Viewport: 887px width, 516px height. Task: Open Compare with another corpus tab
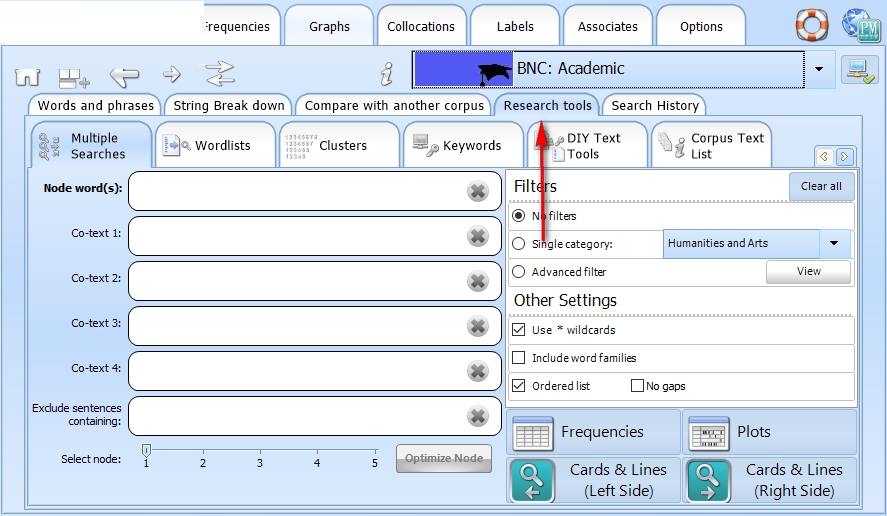(x=394, y=105)
